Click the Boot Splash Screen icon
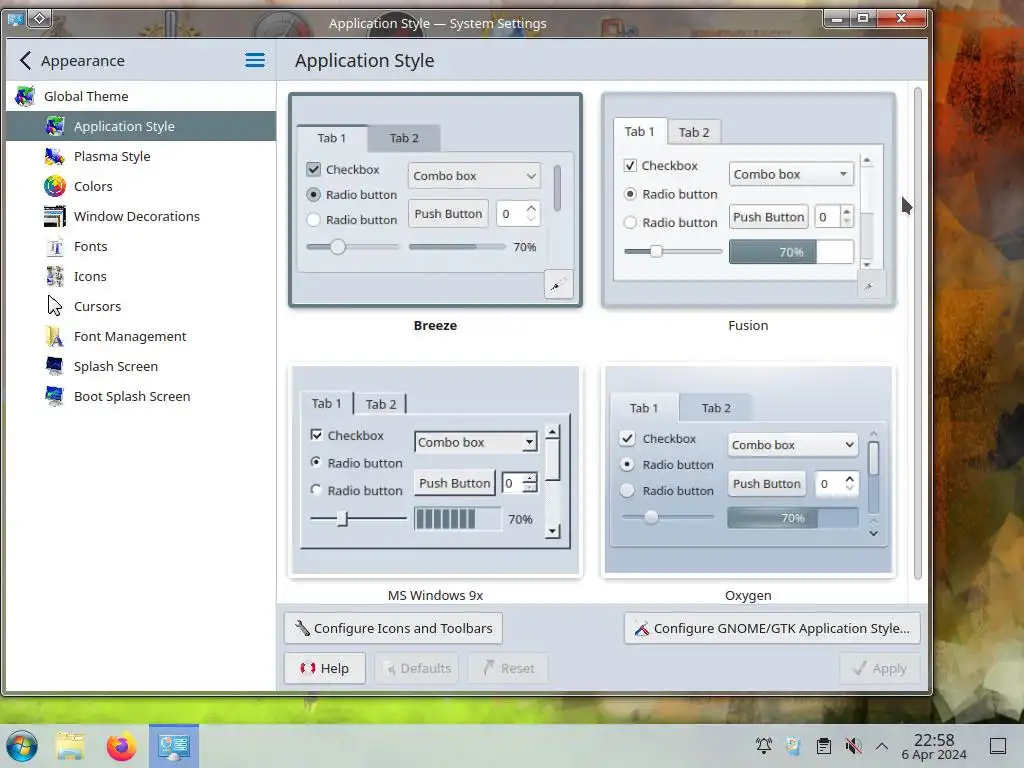Viewport: 1024px width, 768px height. point(55,396)
